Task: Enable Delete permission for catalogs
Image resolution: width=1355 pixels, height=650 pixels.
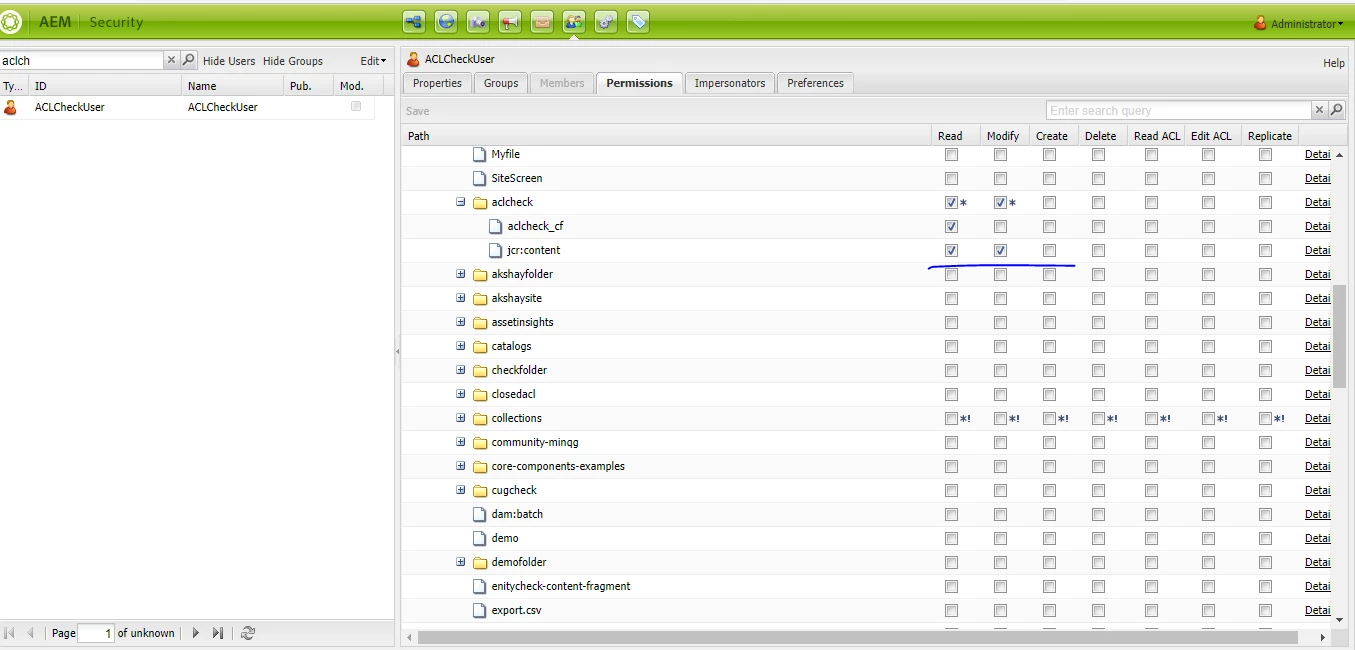Action: [x=1098, y=347]
